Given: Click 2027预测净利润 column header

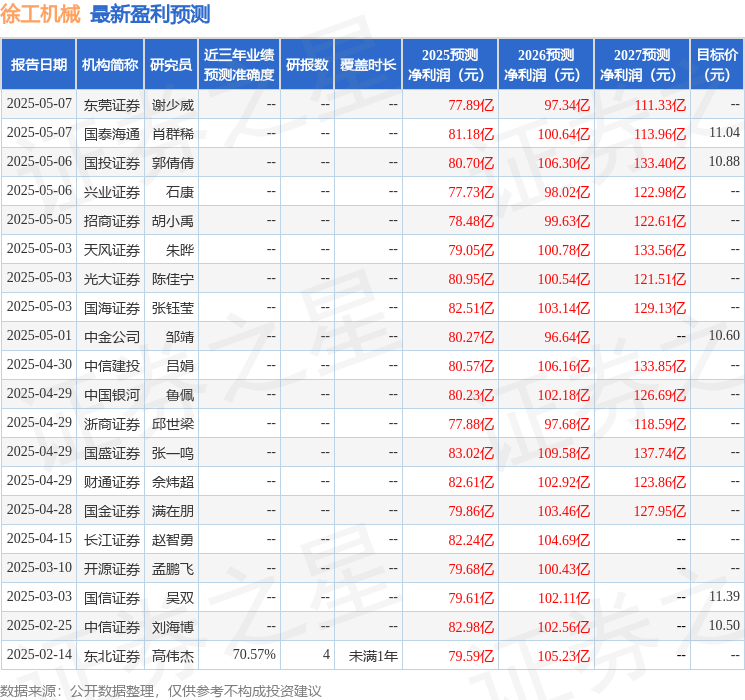Looking at the screenshot, I should [x=642, y=65].
